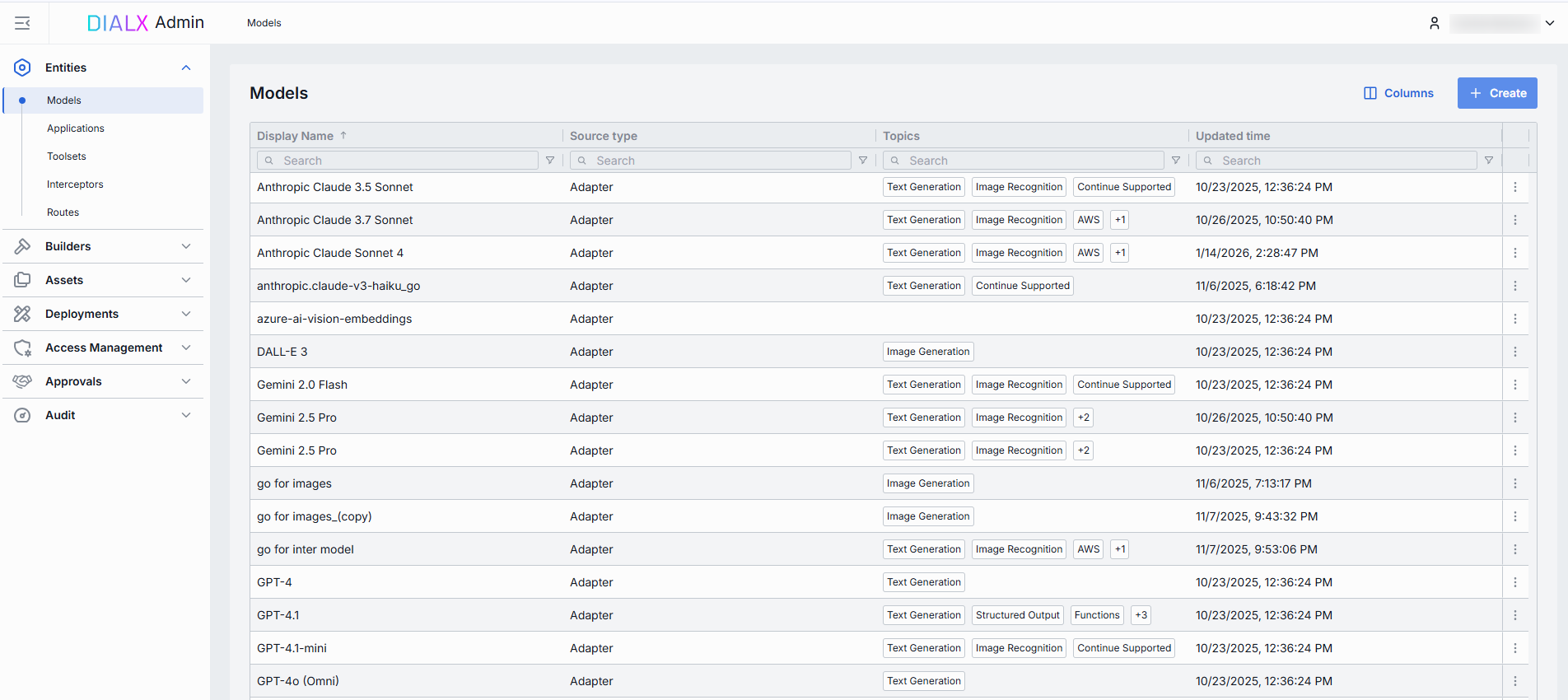1568x700 pixels.
Task: Open the user account dropdown
Action: [x=1549, y=23]
